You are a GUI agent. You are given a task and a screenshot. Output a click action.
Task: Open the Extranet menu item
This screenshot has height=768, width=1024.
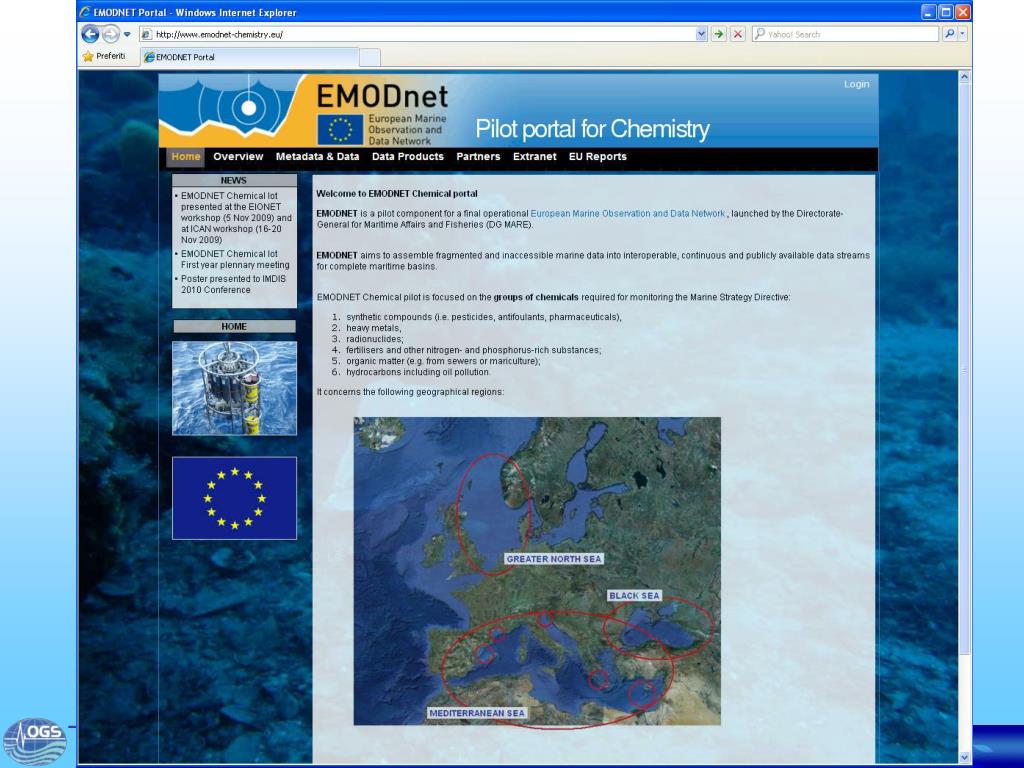point(535,157)
